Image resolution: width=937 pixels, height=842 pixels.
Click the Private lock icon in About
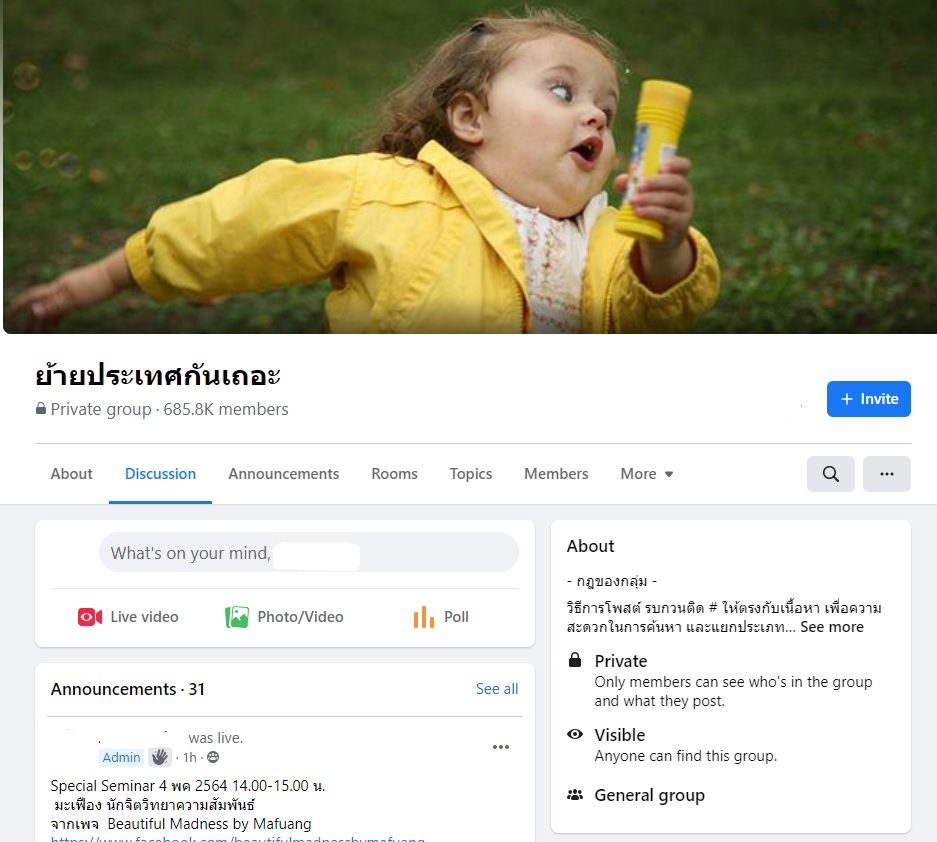575,660
